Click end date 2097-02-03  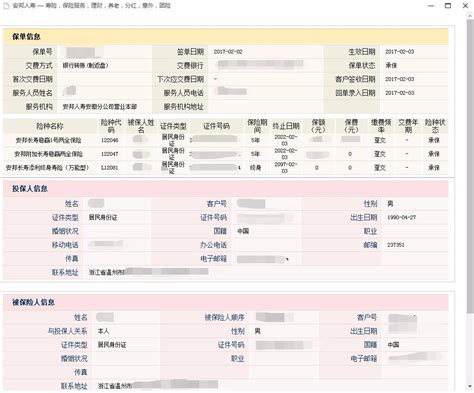[x=286, y=168]
